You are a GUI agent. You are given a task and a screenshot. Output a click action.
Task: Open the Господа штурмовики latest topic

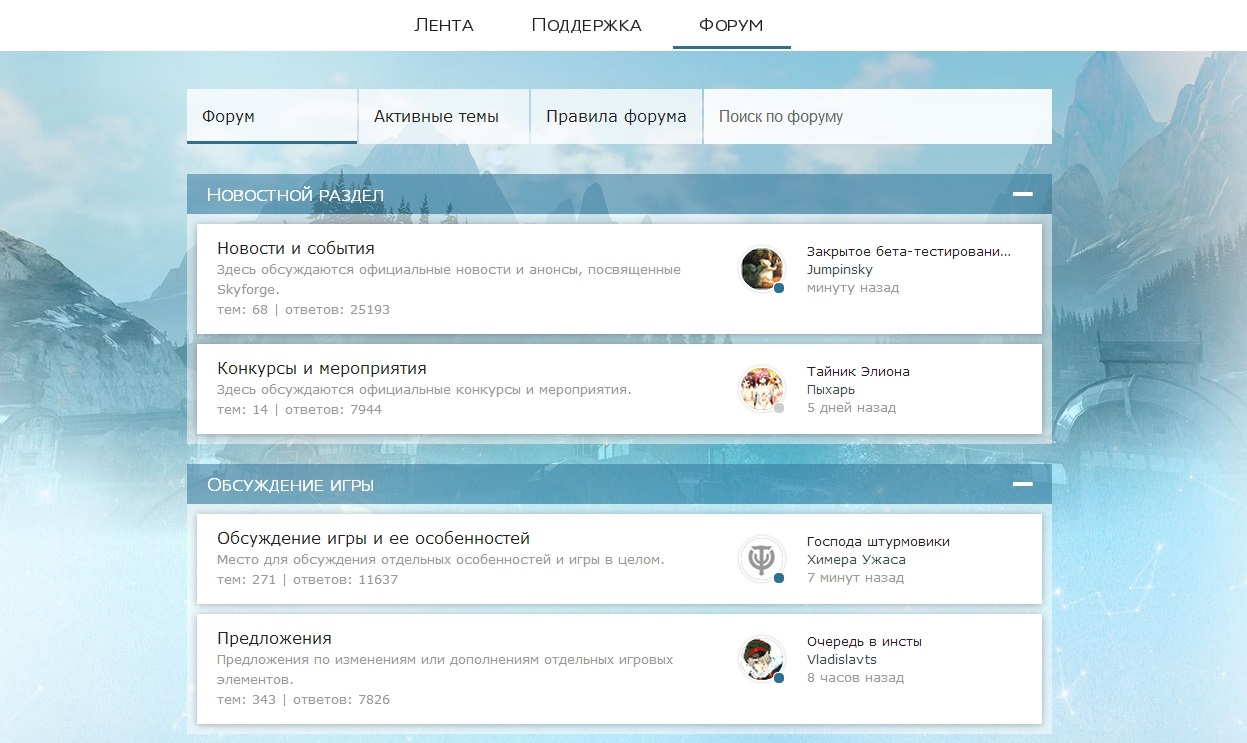click(x=878, y=542)
